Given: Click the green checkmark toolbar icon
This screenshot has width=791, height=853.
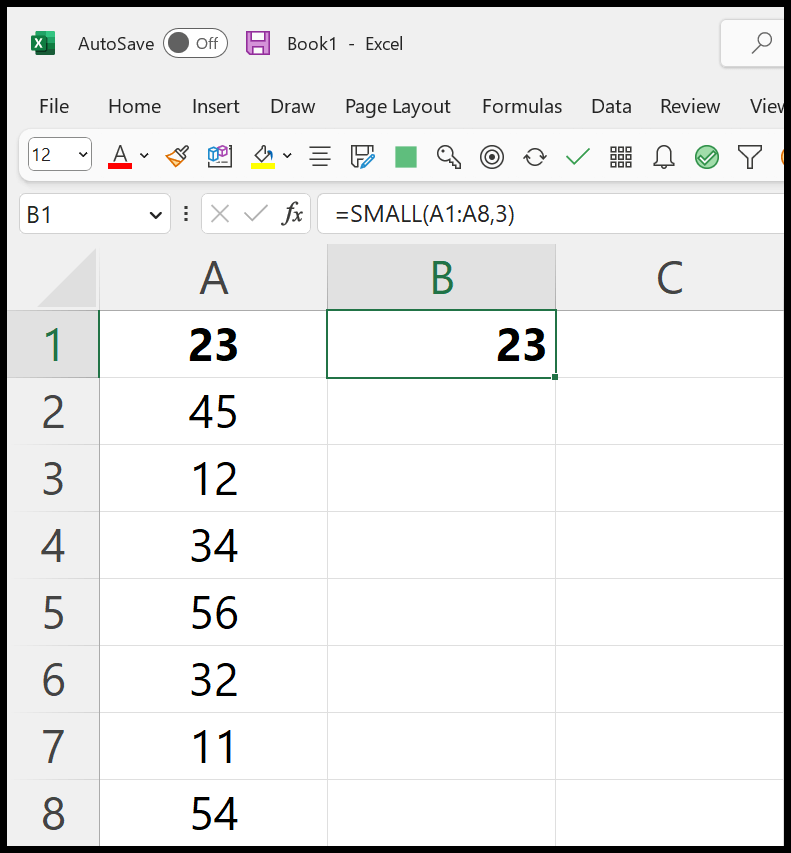Looking at the screenshot, I should pyautogui.click(x=577, y=157).
